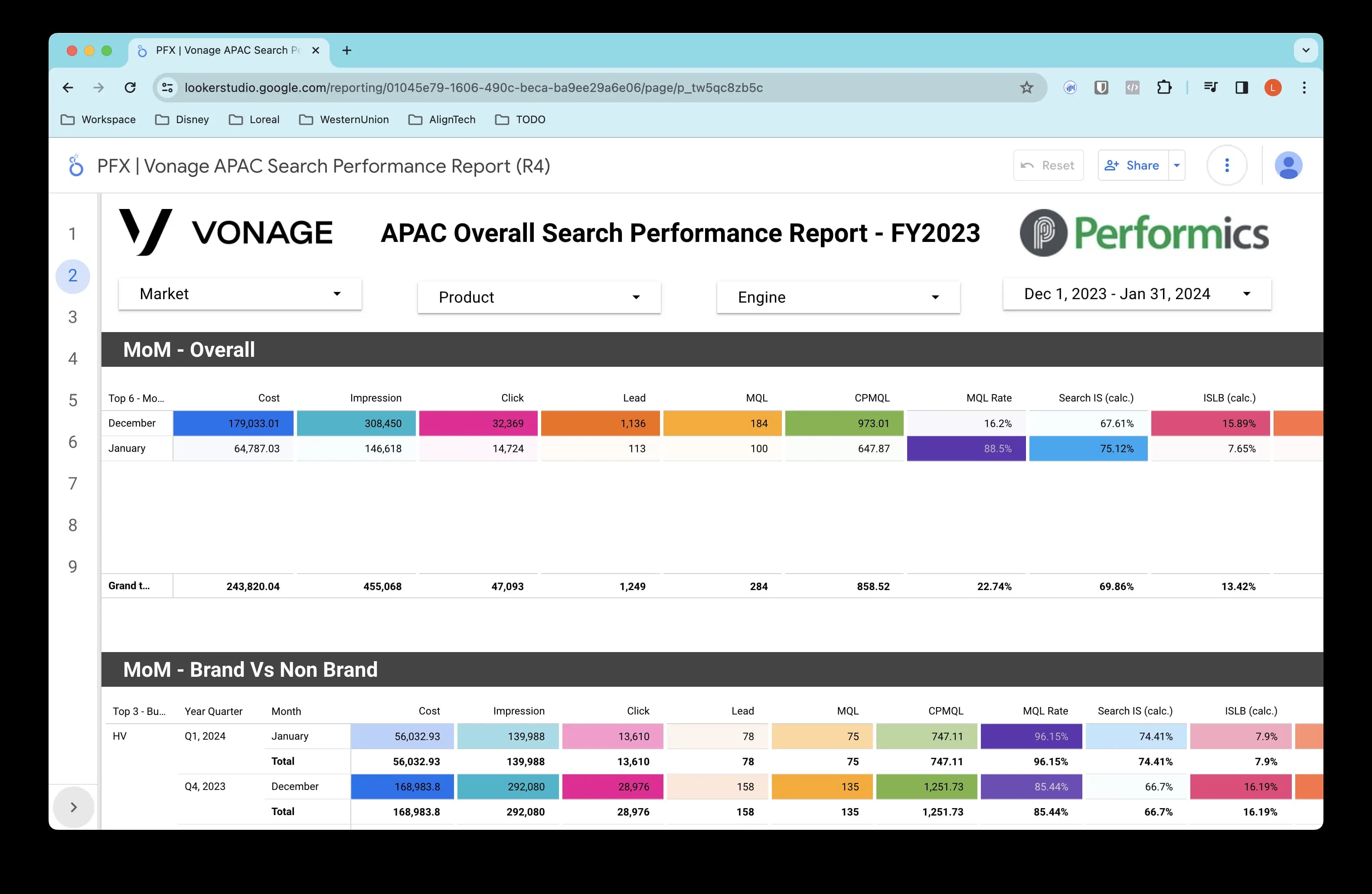Click the MQL Rate header in MoM Overall
Image resolution: width=1372 pixels, height=894 pixels.
[x=989, y=398]
